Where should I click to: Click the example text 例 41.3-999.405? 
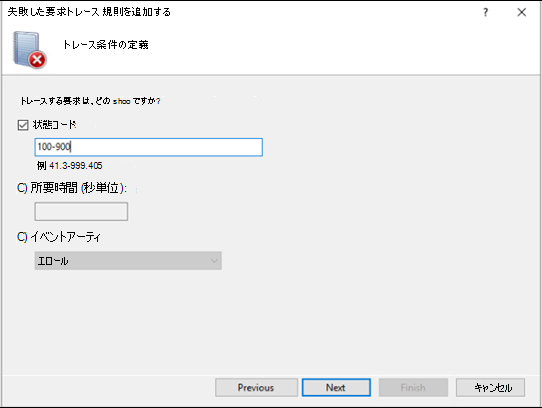69,166
